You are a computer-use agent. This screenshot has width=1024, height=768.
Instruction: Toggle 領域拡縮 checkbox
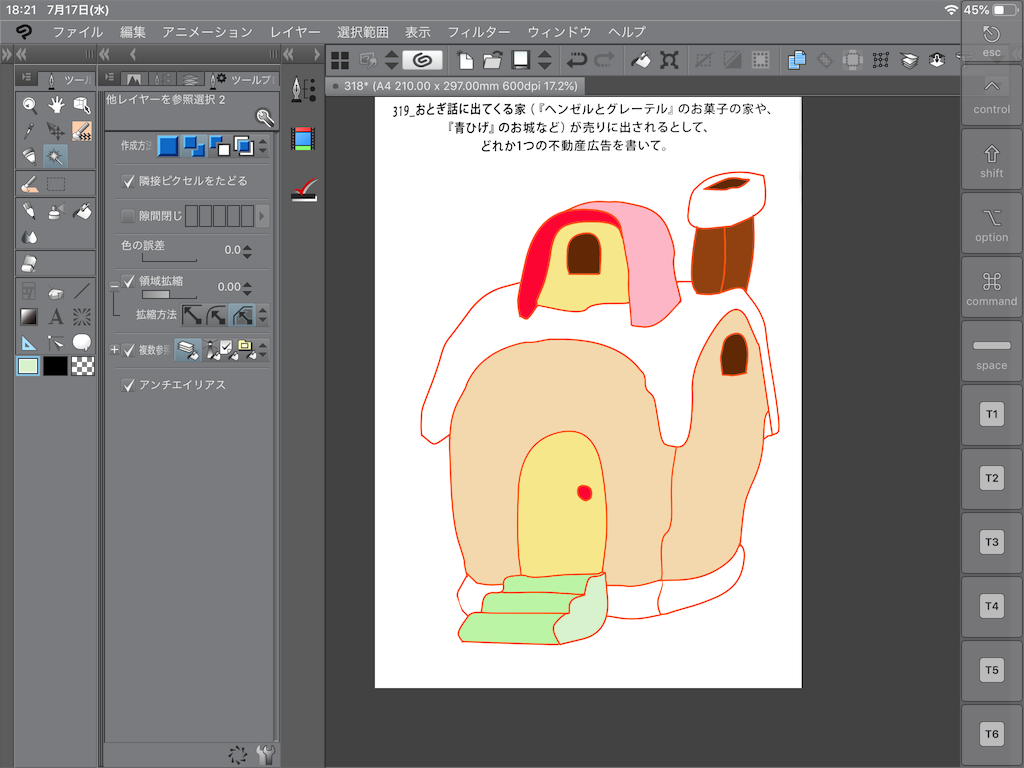pyautogui.click(x=128, y=281)
